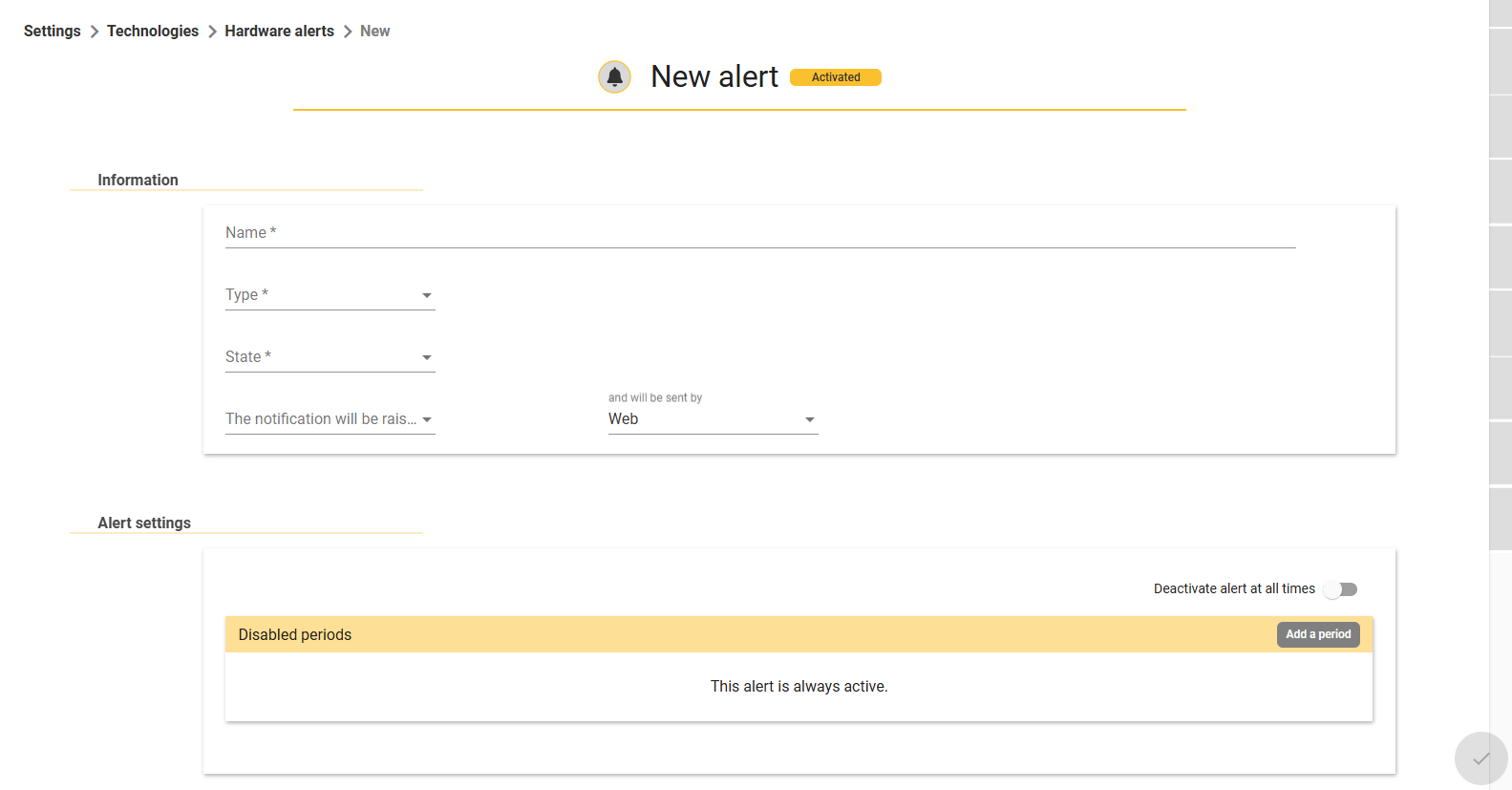The width and height of the screenshot is (1512, 790).
Task: Click the Add a period button
Action: [x=1318, y=634]
